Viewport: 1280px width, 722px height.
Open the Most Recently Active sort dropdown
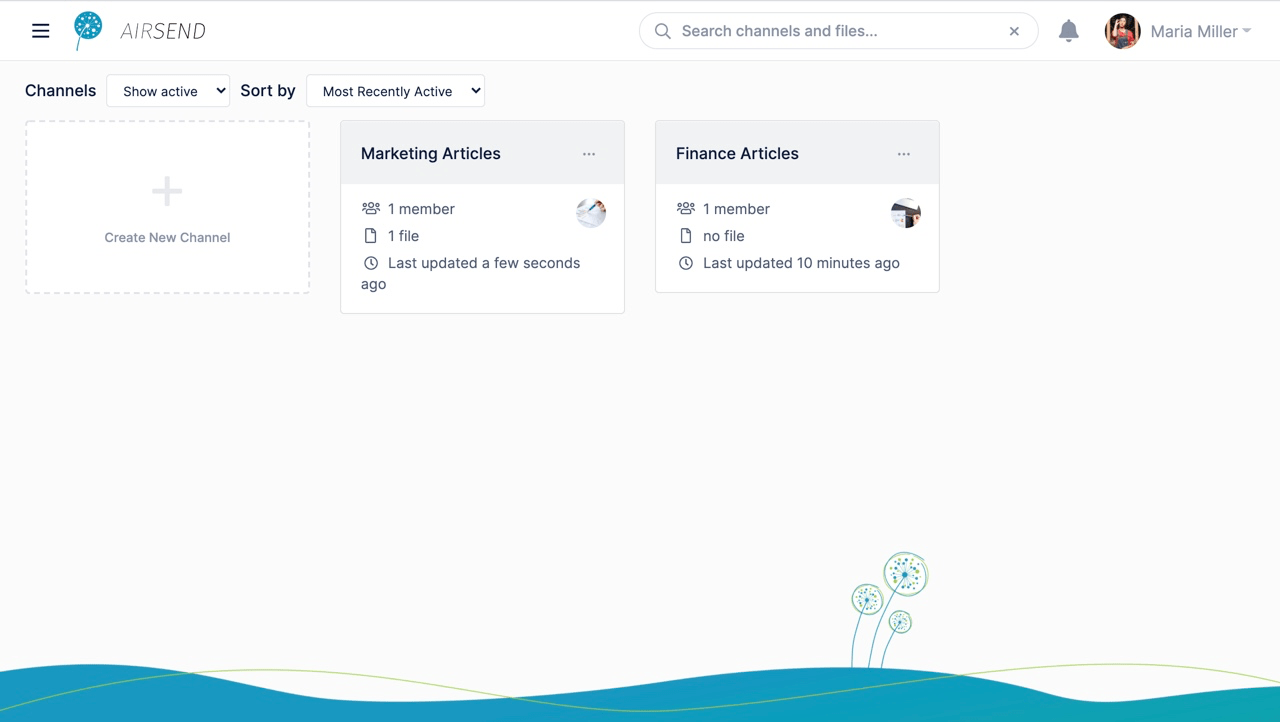(x=396, y=91)
